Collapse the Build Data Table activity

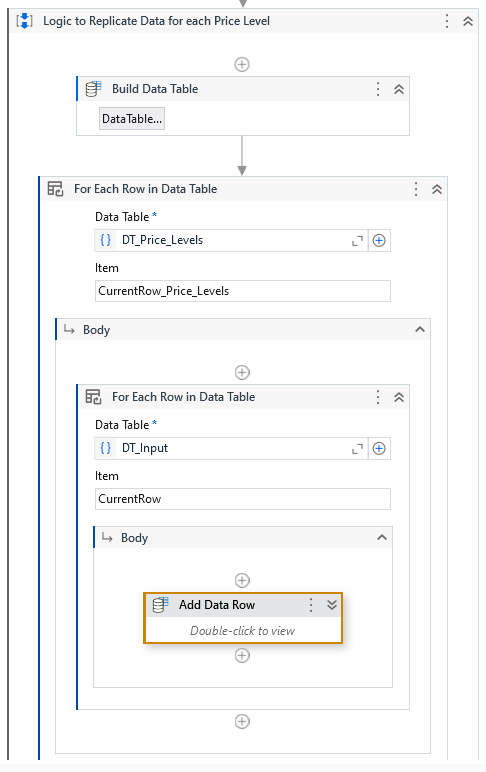(x=399, y=89)
